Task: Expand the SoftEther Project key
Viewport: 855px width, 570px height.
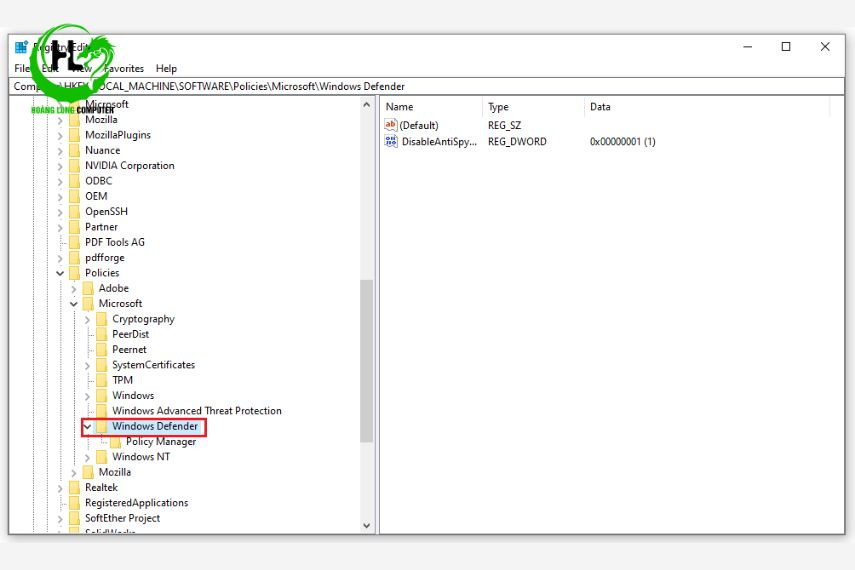Action: [x=61, y=518]
